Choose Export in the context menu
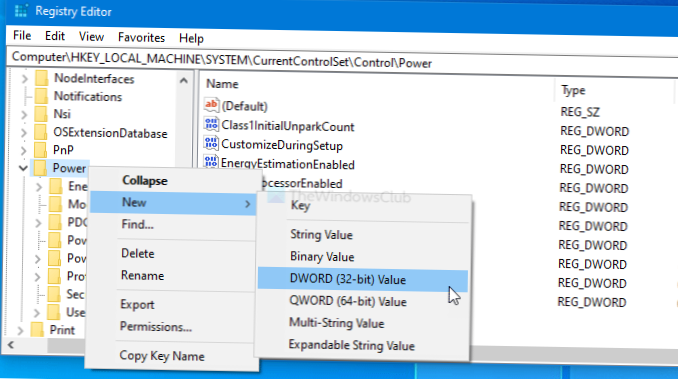 (137, 304)
